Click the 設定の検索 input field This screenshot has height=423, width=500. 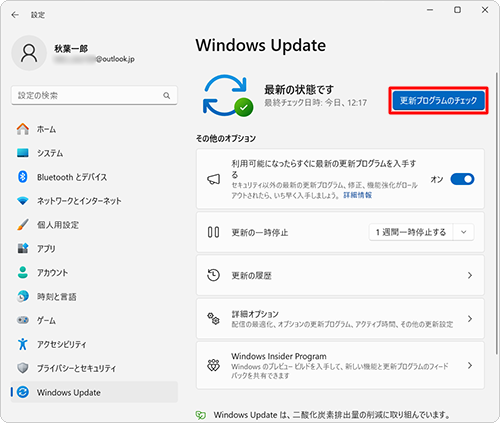(x=94, y=96)
